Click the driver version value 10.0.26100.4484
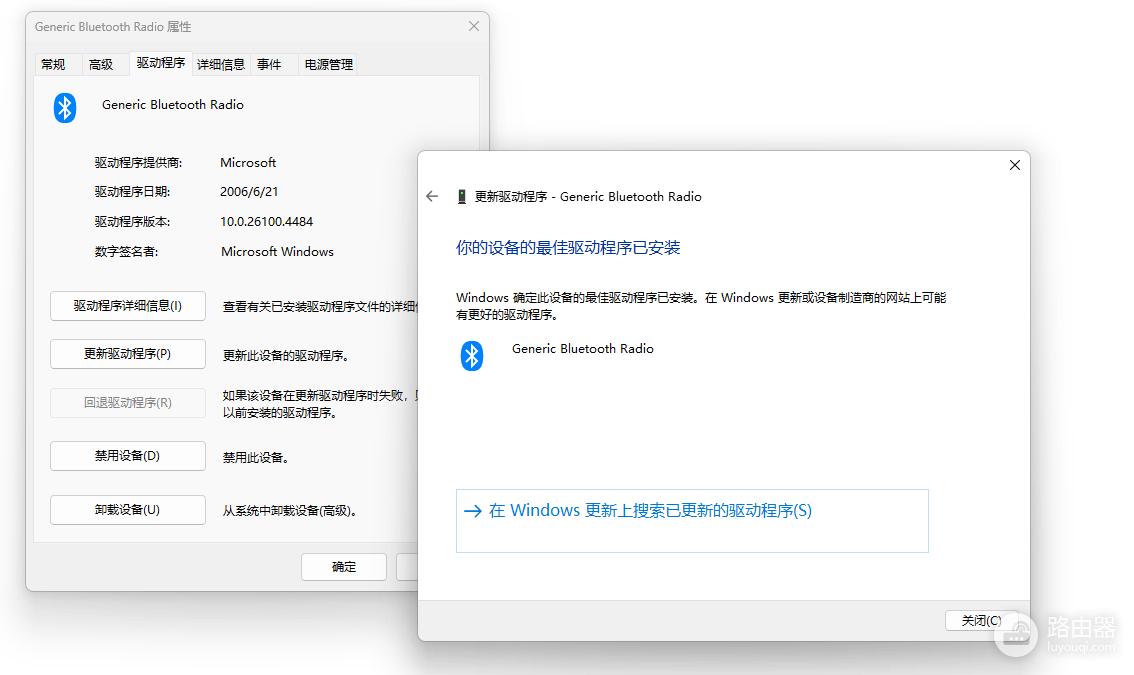This screenshot has width=1134, height=675. point(266,221)
